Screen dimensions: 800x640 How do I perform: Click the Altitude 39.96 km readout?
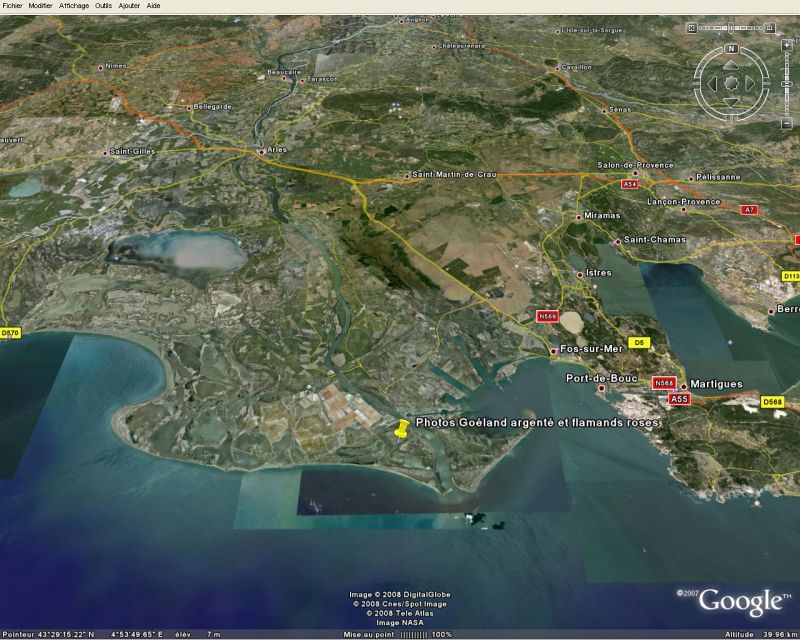click(x=760, y=634)
